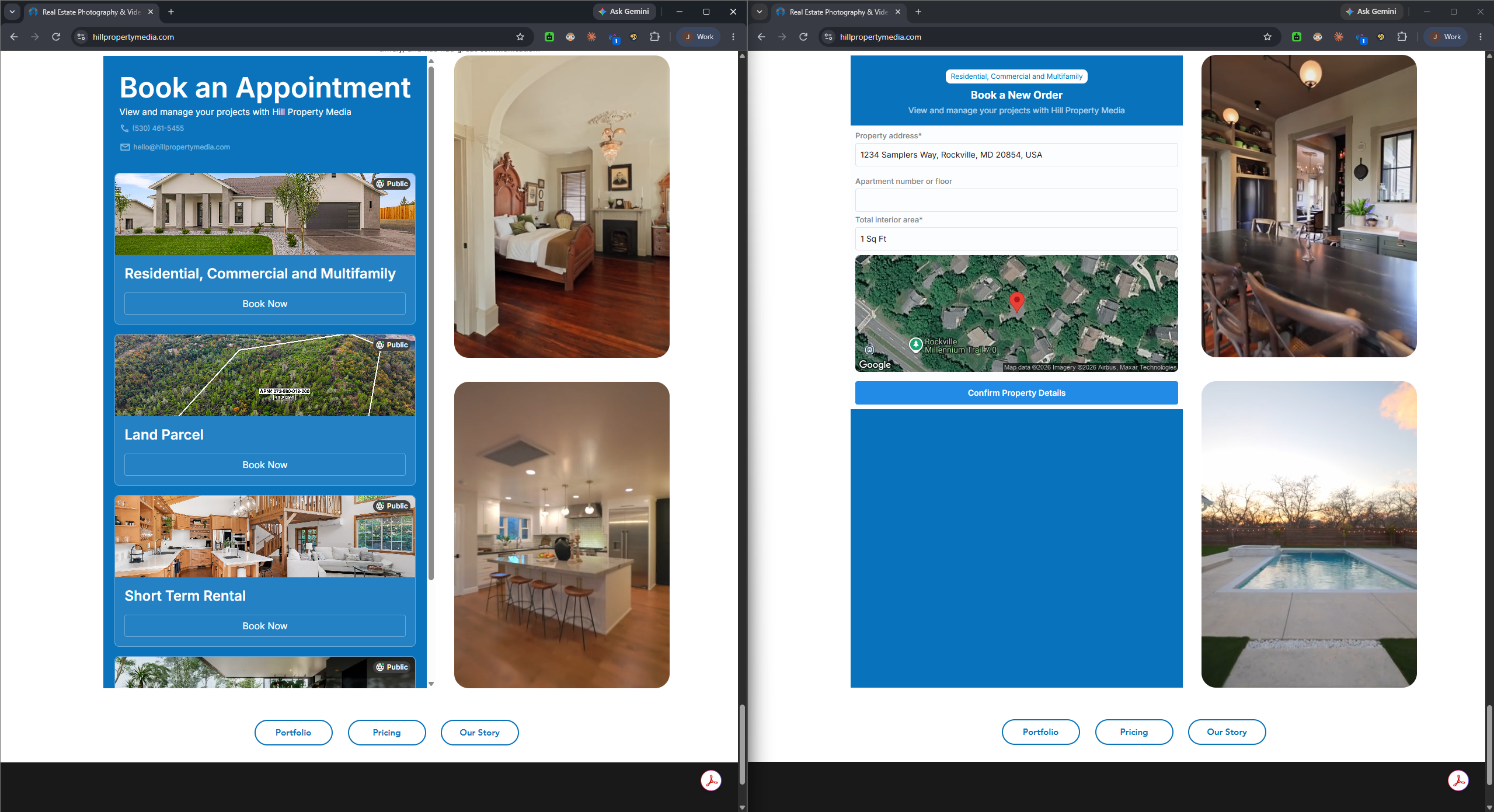
Task: Click the Property address input field
Action: click(x=1016, y=155)
